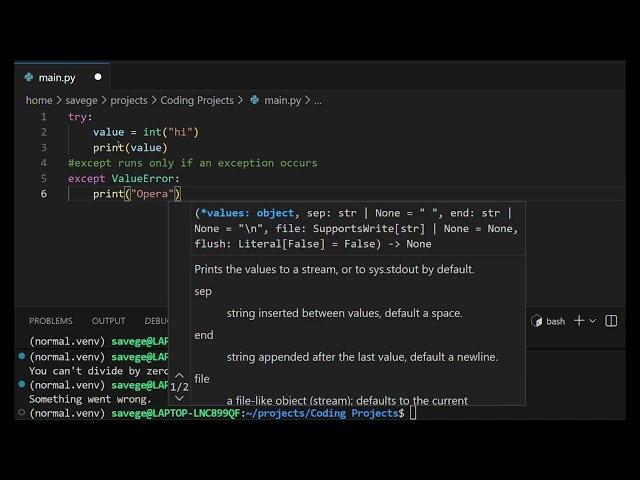Click the "Opera" string on line 6
Viewport: 640px width, 480px height.
pos(152,194)
